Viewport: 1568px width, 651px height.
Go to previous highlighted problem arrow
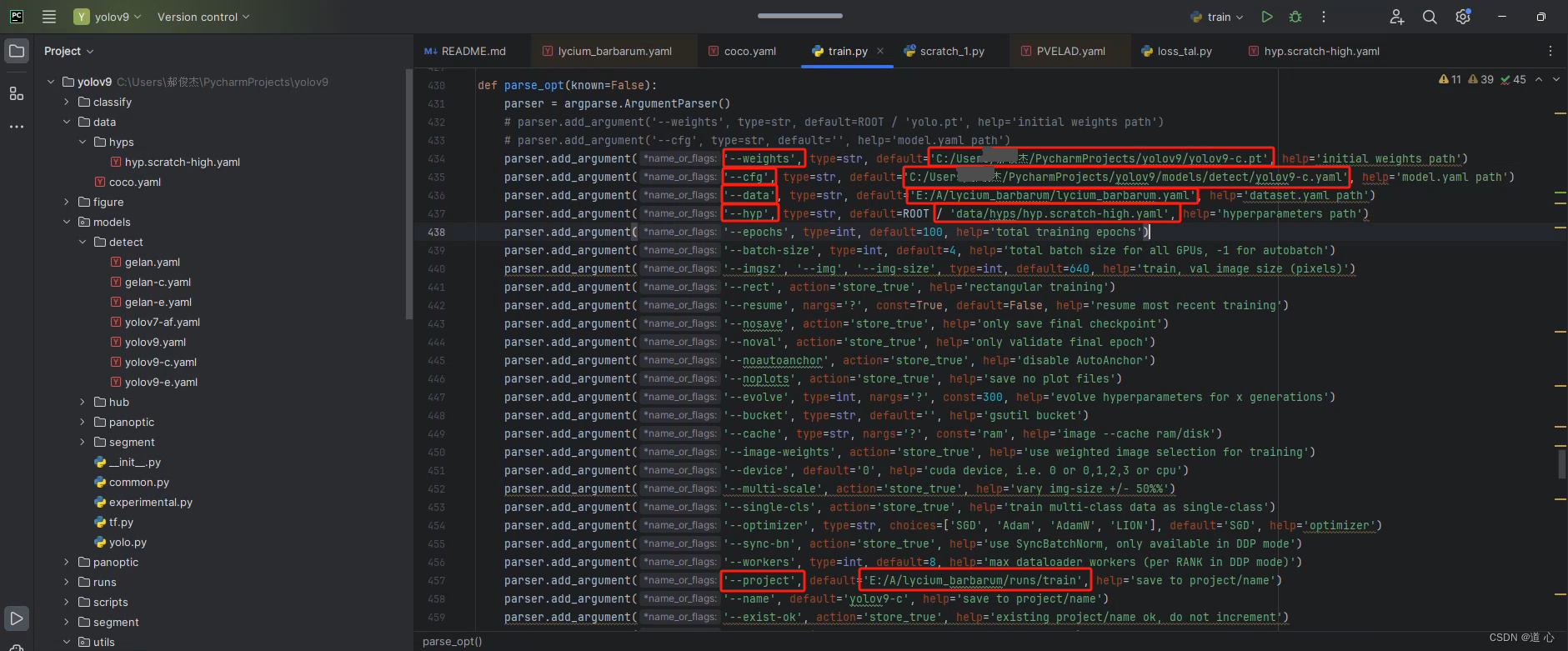(1539, 79)
